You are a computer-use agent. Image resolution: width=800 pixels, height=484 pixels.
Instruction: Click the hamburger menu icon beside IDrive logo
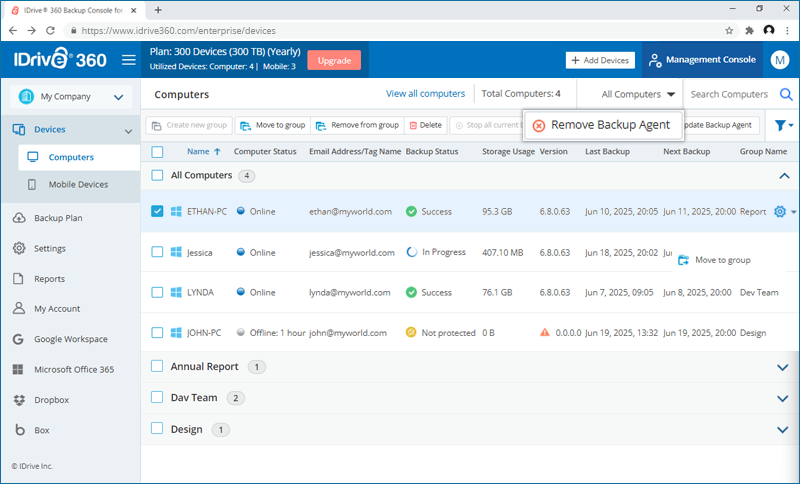128,60
